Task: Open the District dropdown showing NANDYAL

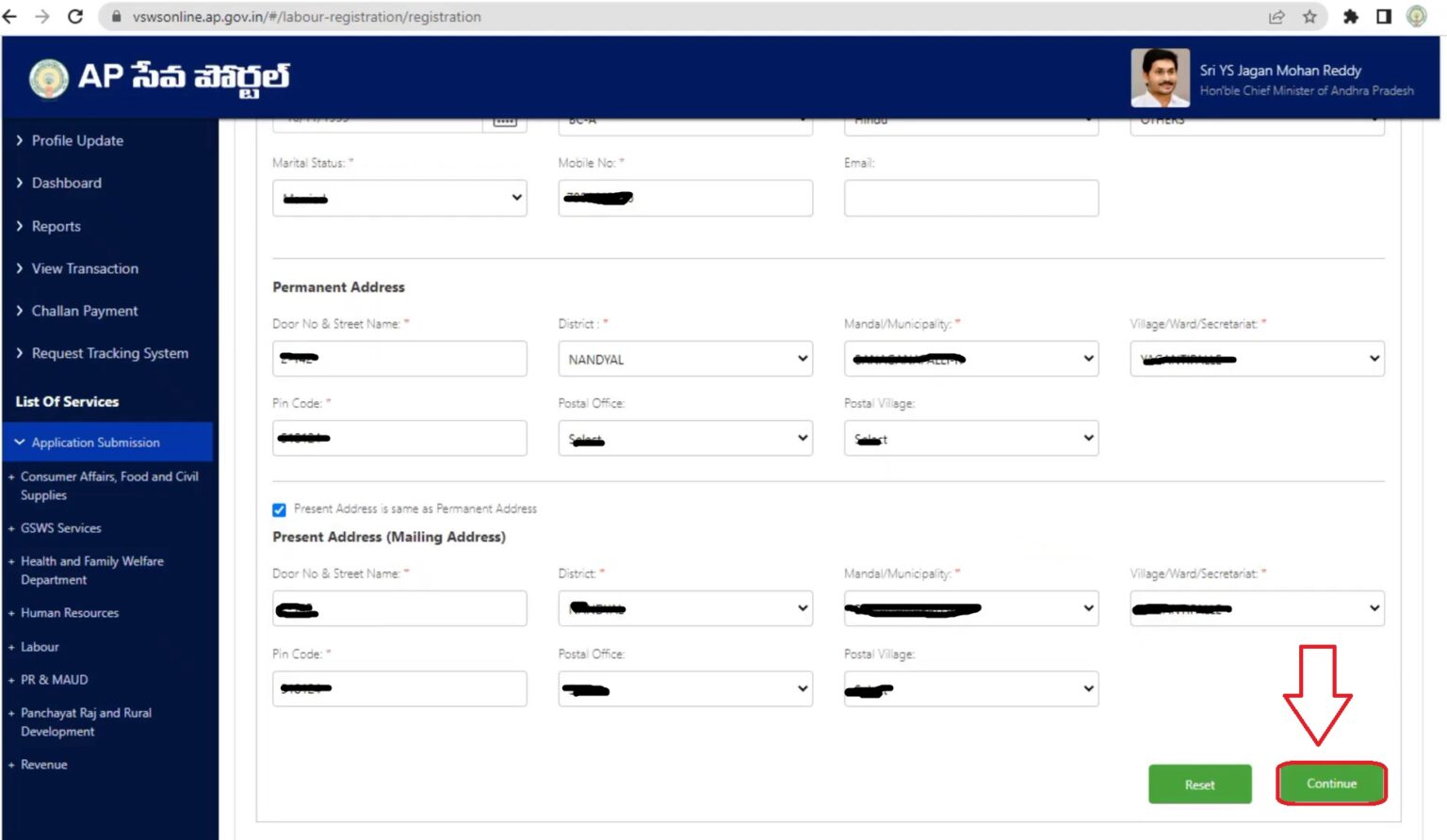Action: tap(685, 359)
